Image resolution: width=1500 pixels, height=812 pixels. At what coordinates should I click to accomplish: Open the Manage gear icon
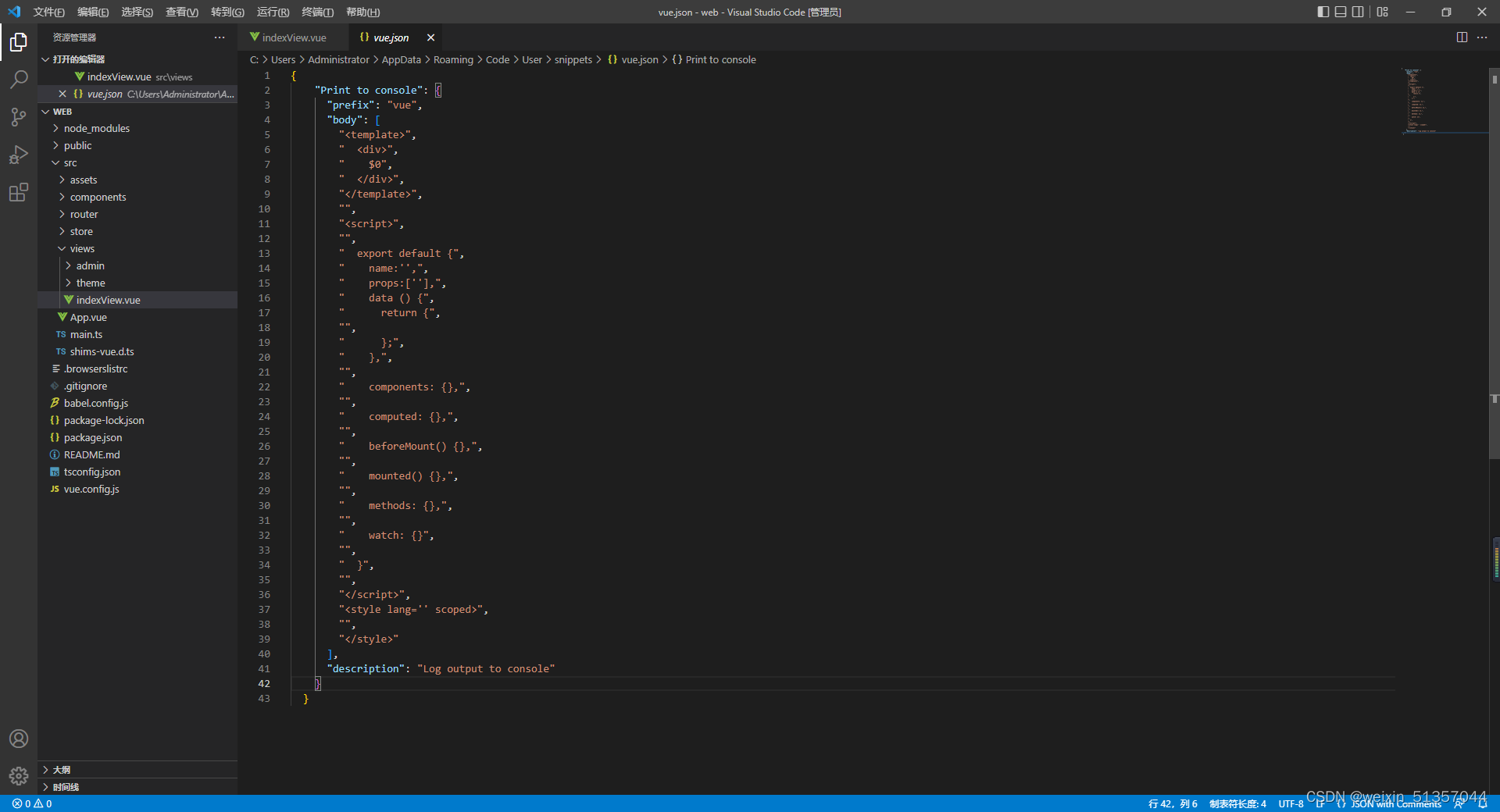(19, 776)
